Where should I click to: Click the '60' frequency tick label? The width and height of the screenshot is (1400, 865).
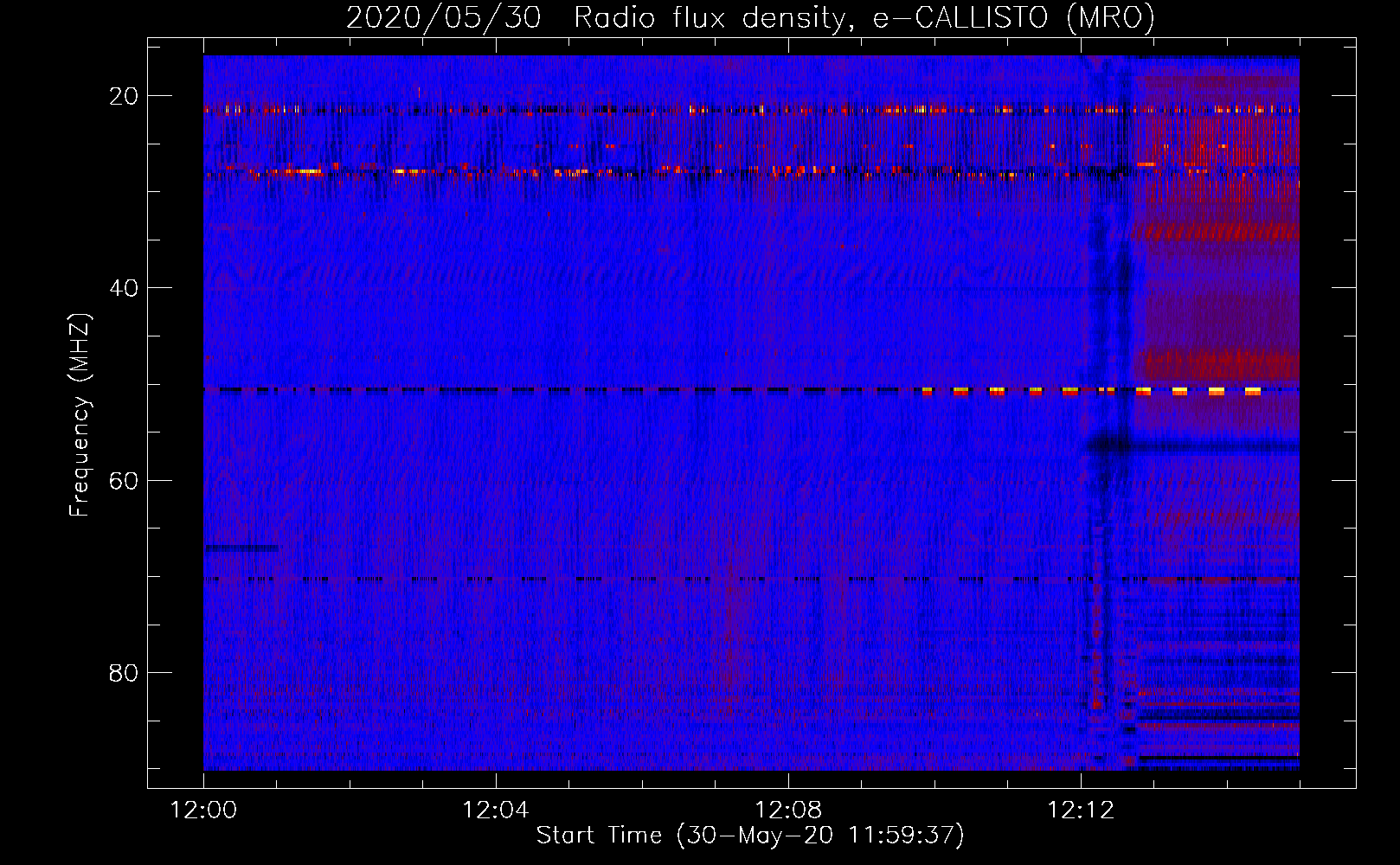124,480
